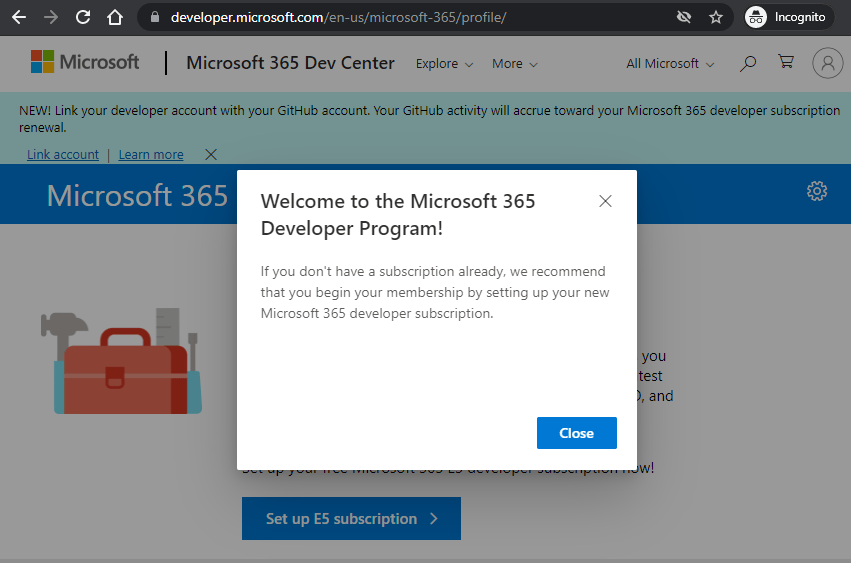The width and height of the screenshot is (851, 563).
Task: Click Set up E5 subscription button
Action: 351,518
